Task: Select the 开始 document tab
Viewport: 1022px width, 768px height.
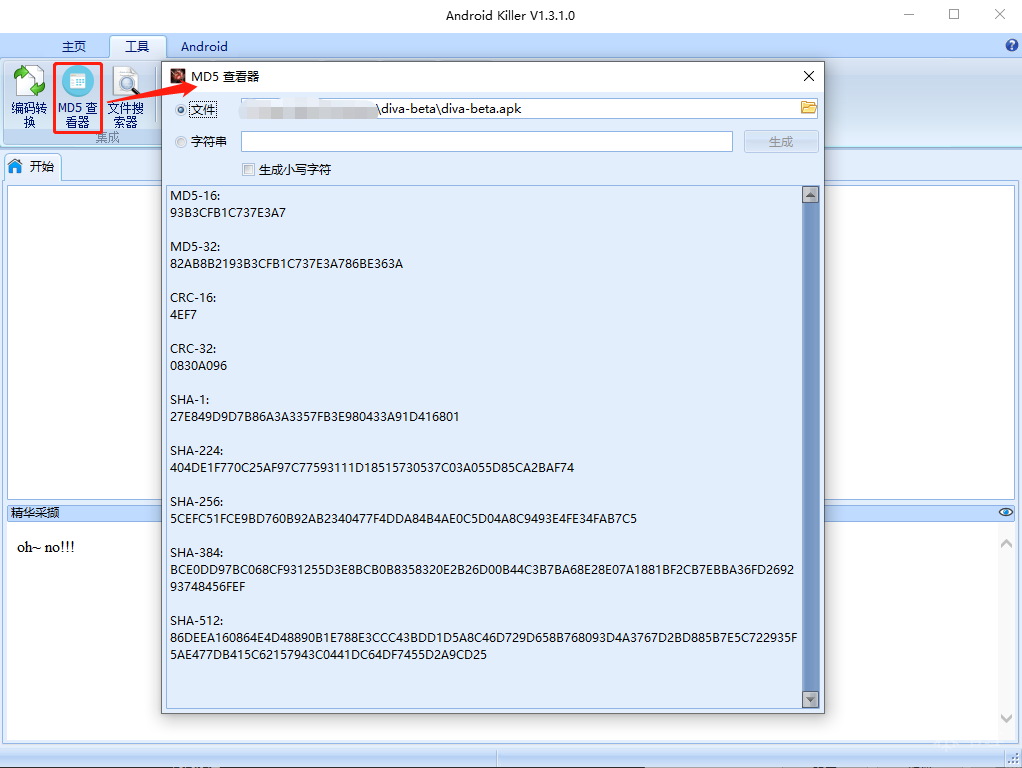Action: pos(33,166)
